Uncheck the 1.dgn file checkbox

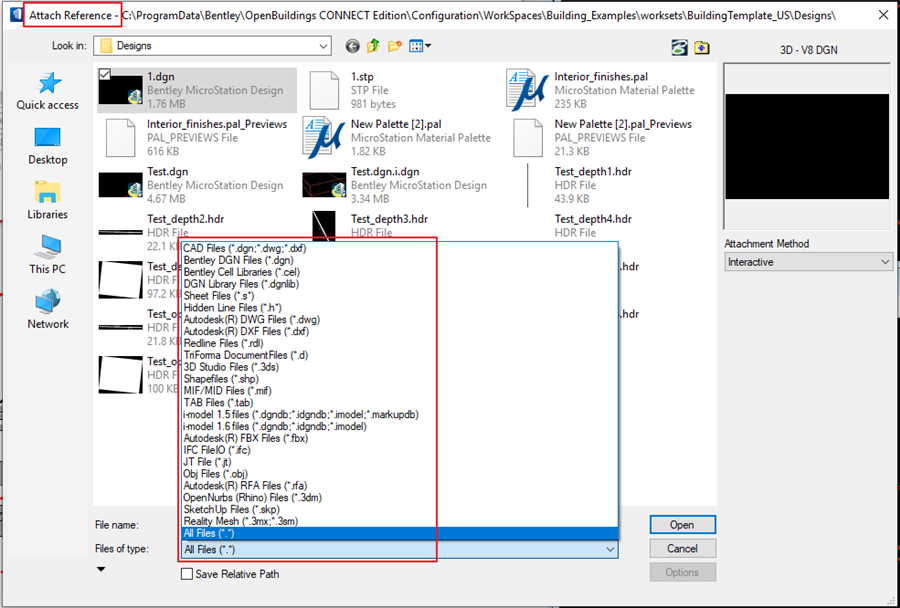[x=105, y=74]
